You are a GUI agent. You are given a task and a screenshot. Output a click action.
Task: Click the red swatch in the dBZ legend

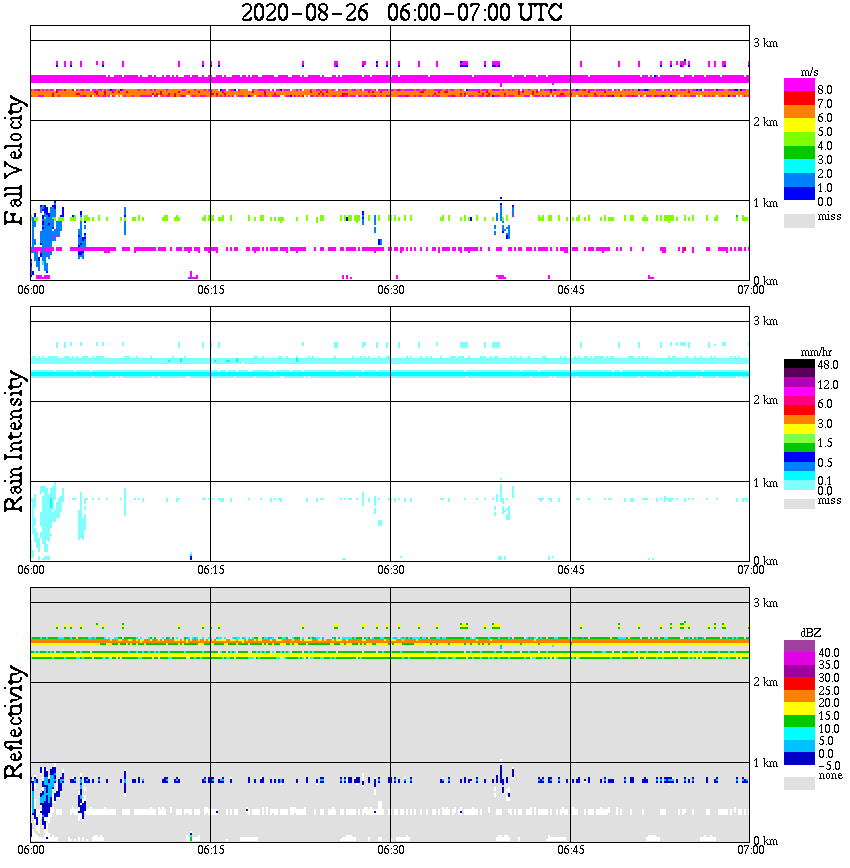pos(799,683)
